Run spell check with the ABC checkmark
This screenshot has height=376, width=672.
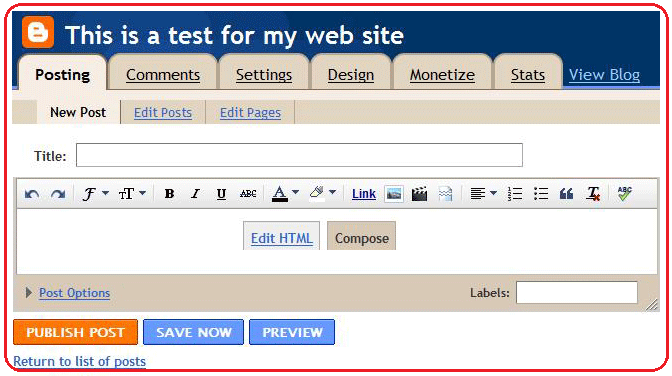click(624, 193)
